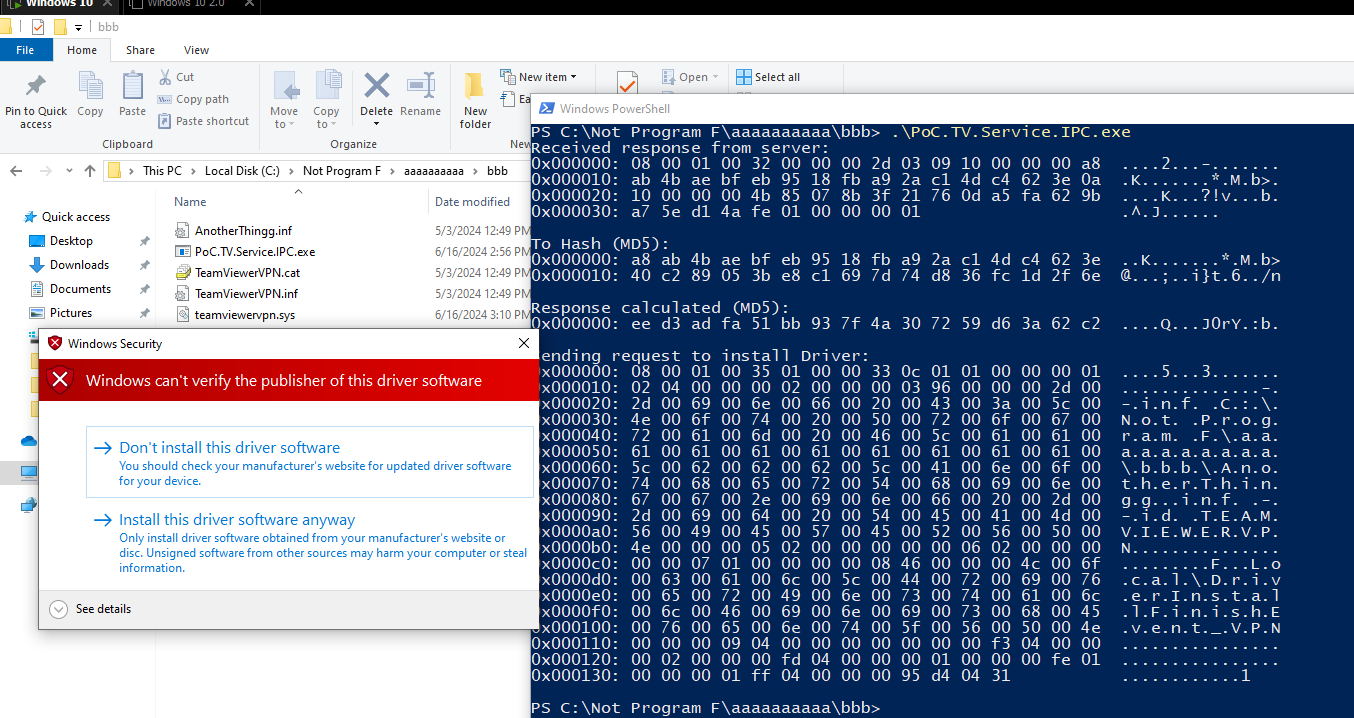Click the Delete red X icon
1354x718 pixels.
(x=376, y=87)
